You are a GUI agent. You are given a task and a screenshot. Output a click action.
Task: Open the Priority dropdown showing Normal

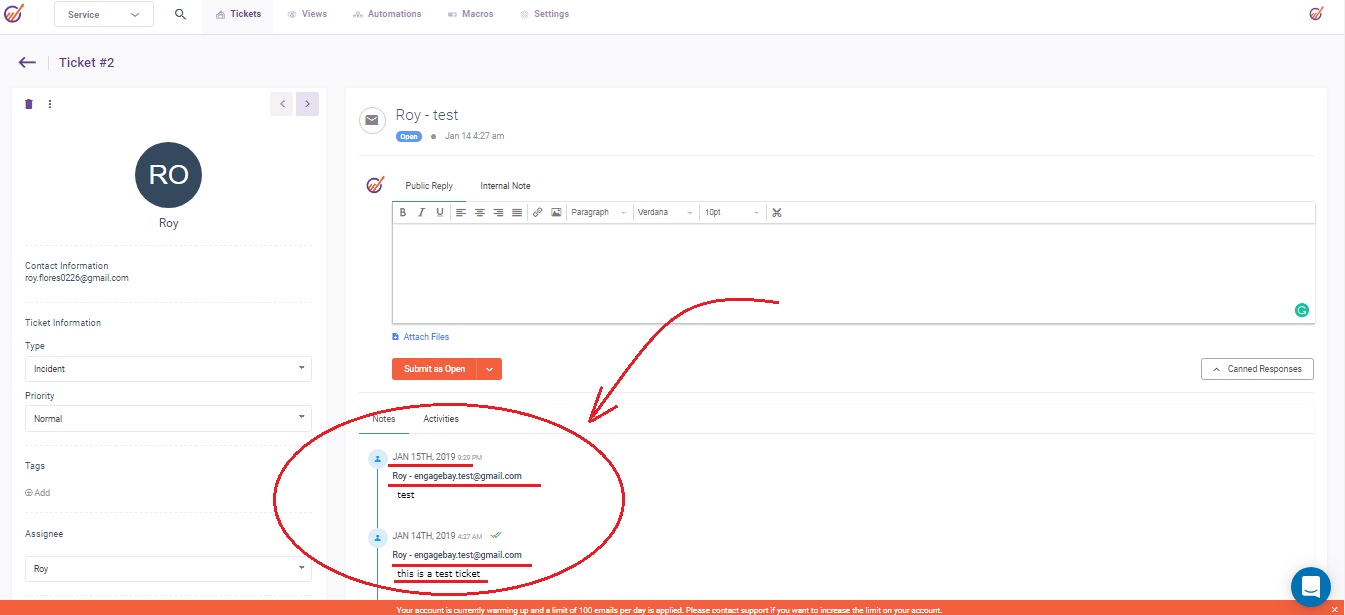point(168,419)
